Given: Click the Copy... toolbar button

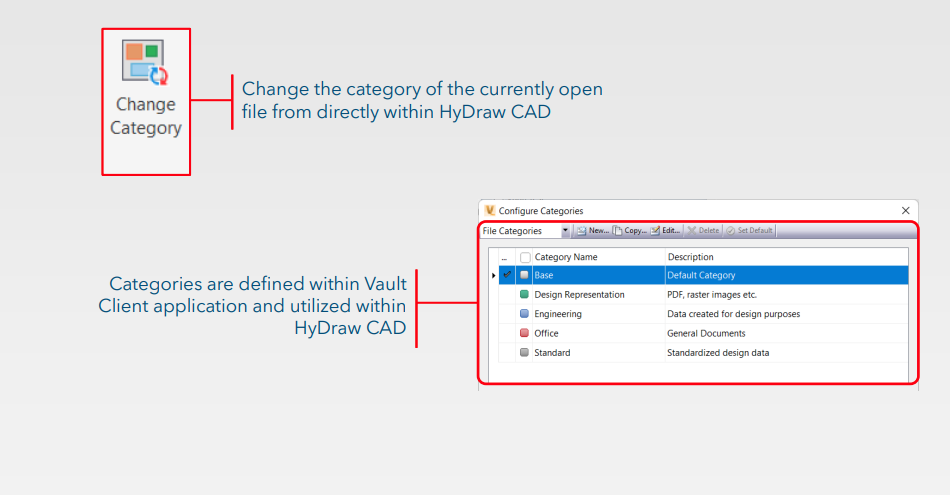Looking at the screenshot, I should pyautogui.click(x=629, y=231).
